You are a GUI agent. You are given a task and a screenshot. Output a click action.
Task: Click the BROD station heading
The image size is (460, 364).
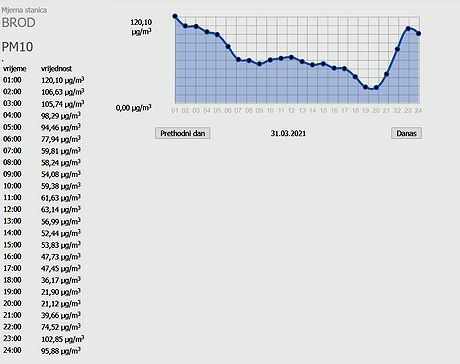coord(18,23)
